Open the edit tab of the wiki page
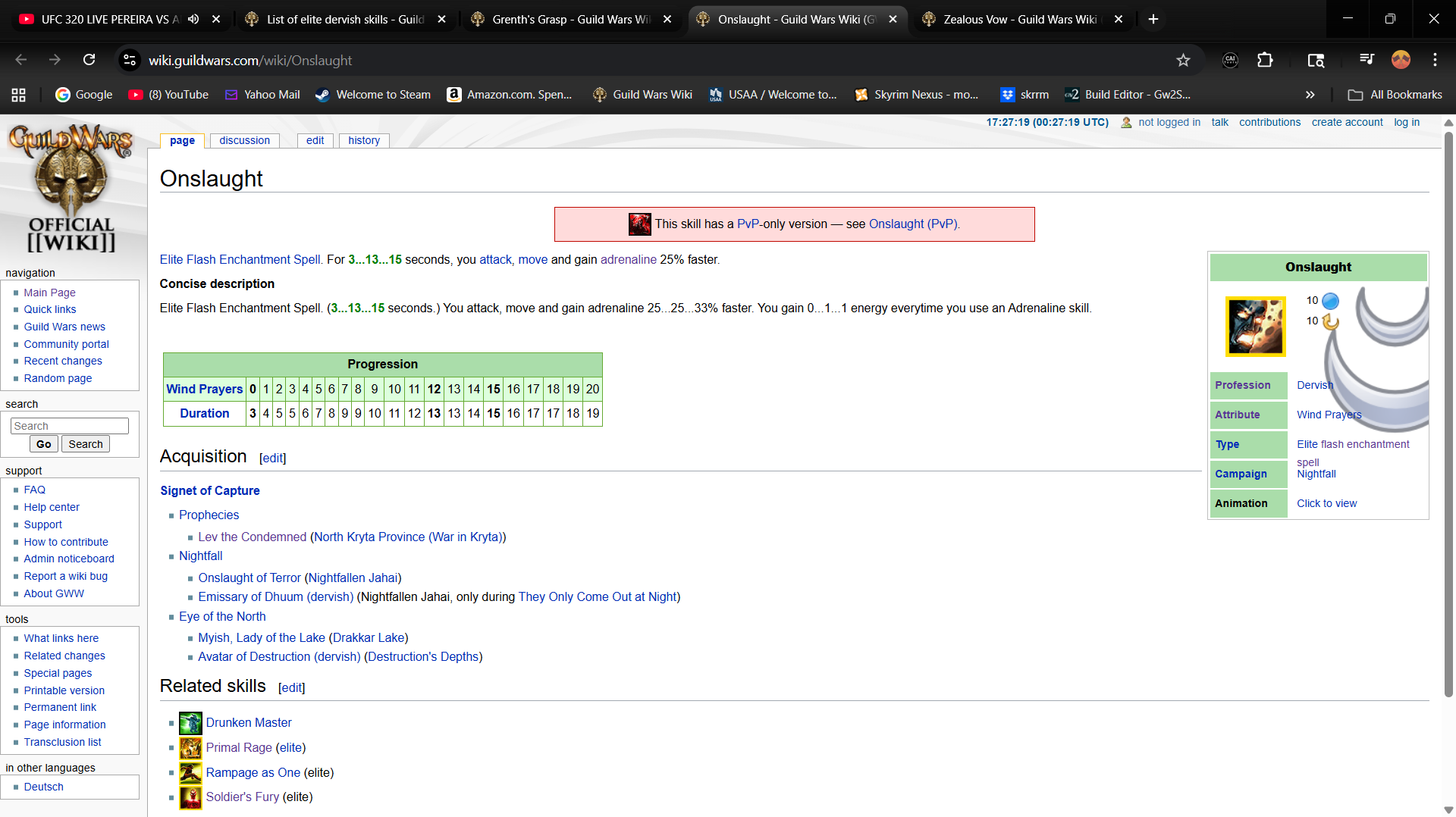The image size is (1456, 817). pos(315,140)
